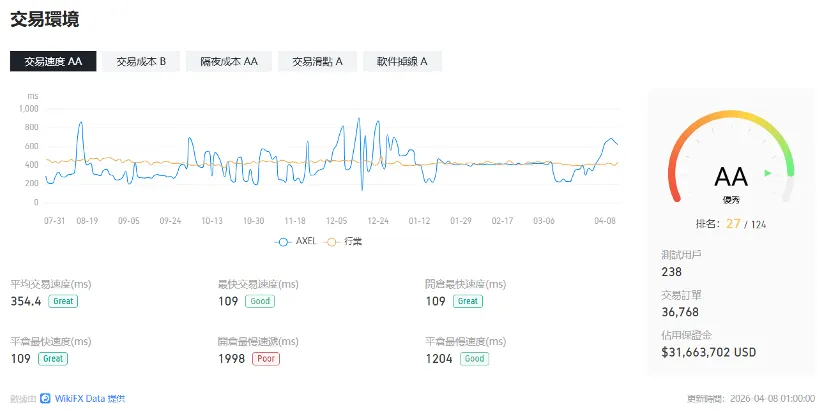Click the 交易環境 heading
The image size is (832, 412).
(45, 20)
